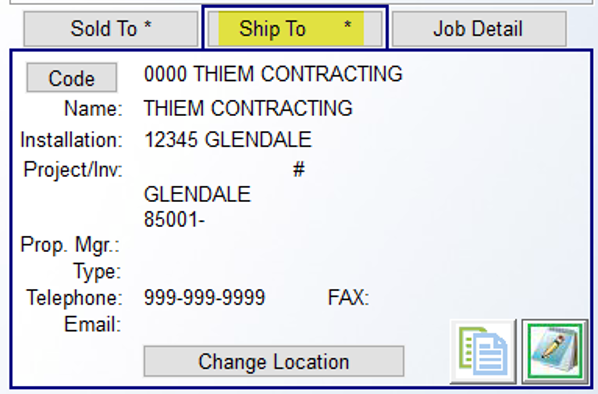
Task: Click the copy documents icon
Action: pyautogui.click(x=483, y=352)
